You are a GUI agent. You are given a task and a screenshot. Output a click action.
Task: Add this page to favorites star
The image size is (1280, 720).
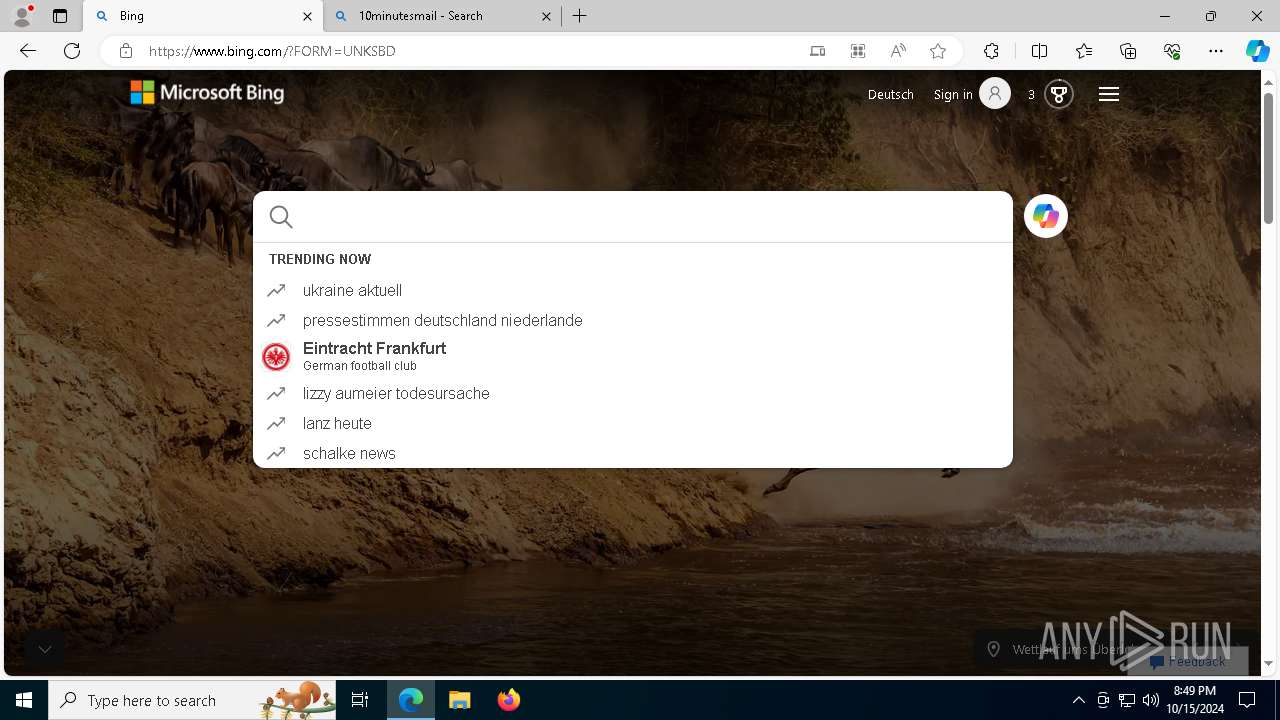938,51
